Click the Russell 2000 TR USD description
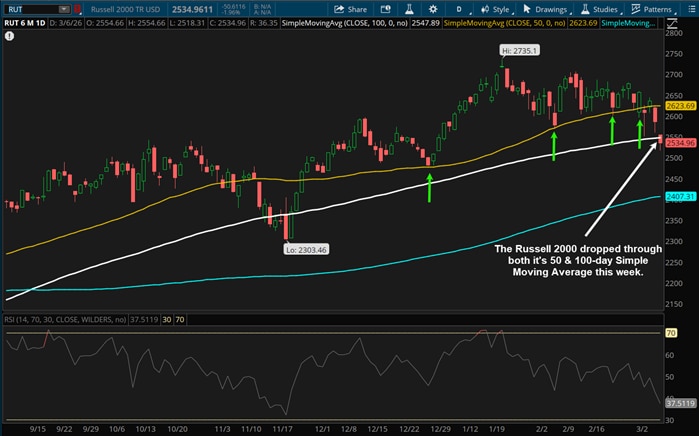This screenshot has height=436, width=699. [125, 9]
